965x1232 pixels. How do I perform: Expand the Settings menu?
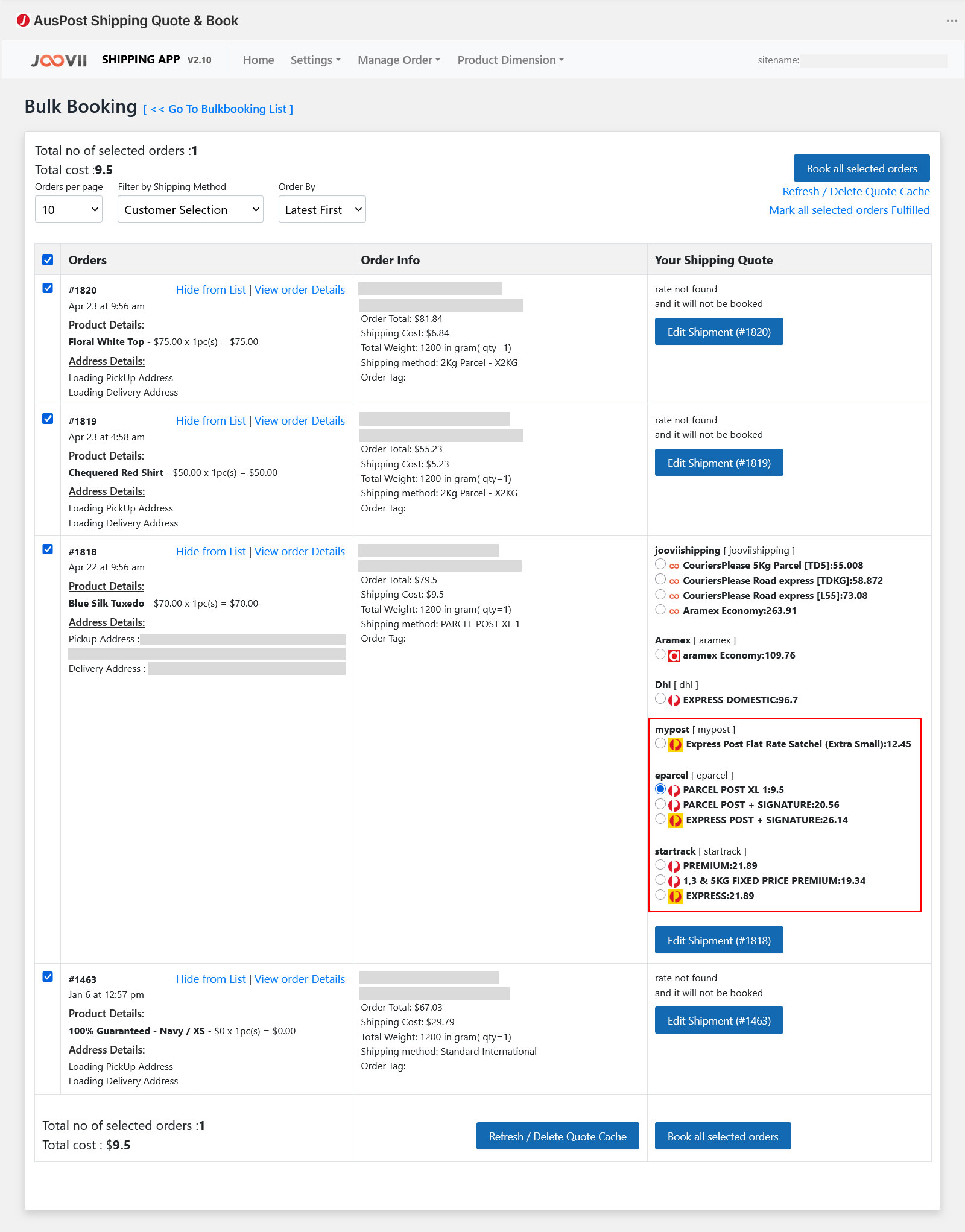[315, 60]
